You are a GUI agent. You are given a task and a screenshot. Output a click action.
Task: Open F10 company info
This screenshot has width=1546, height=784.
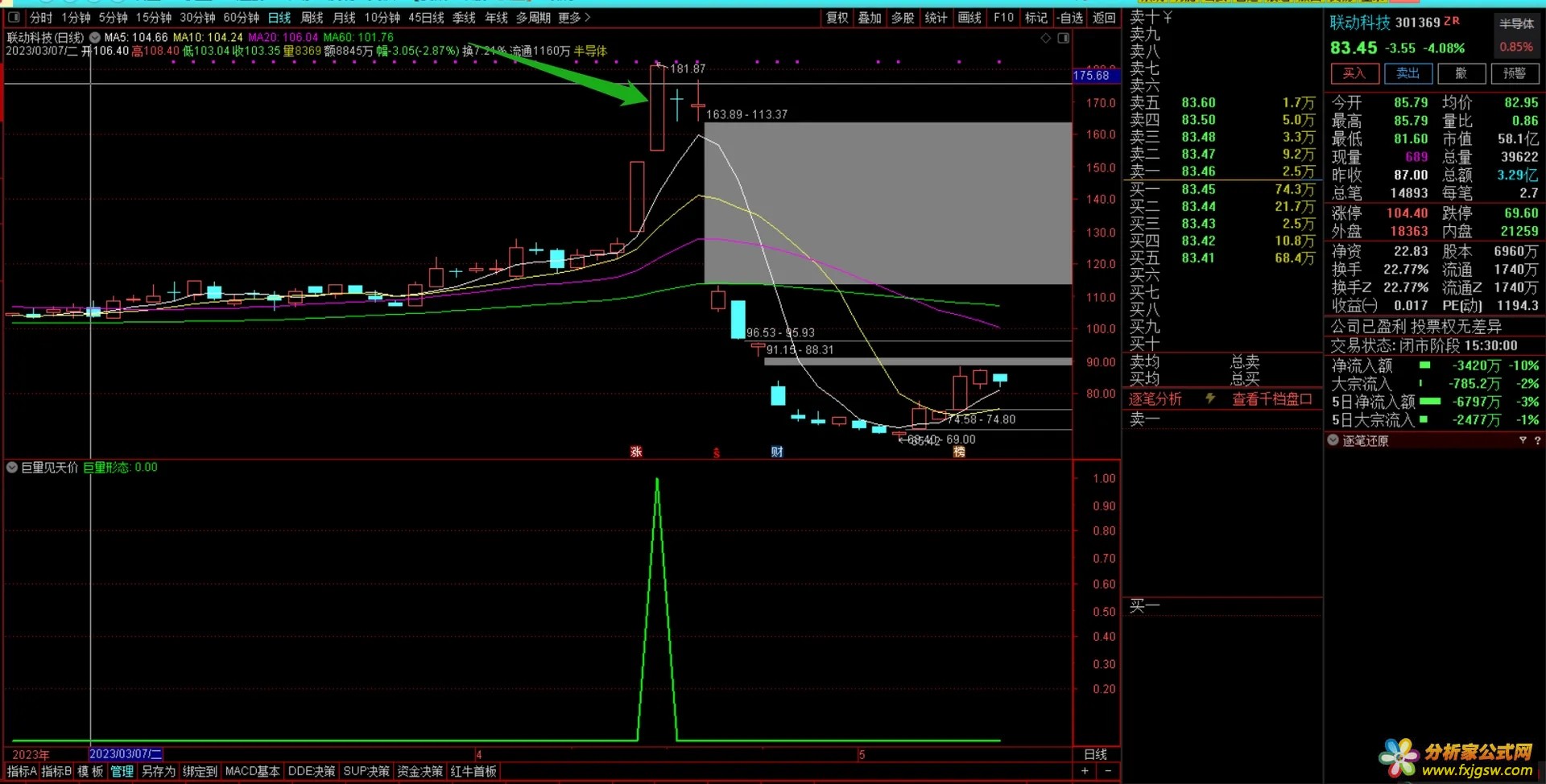click(1003, 18)
